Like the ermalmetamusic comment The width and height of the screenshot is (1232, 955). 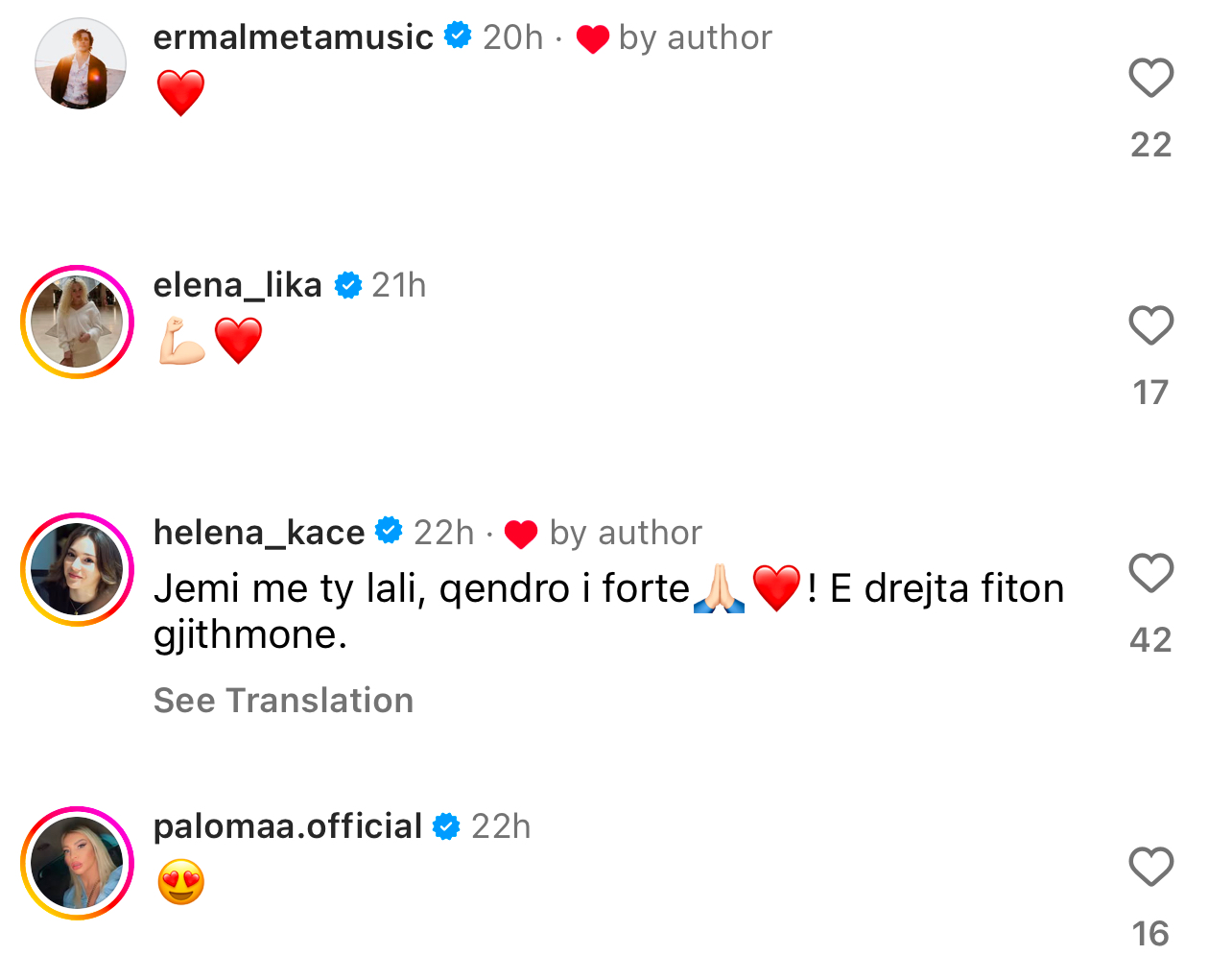[1150, 79]
